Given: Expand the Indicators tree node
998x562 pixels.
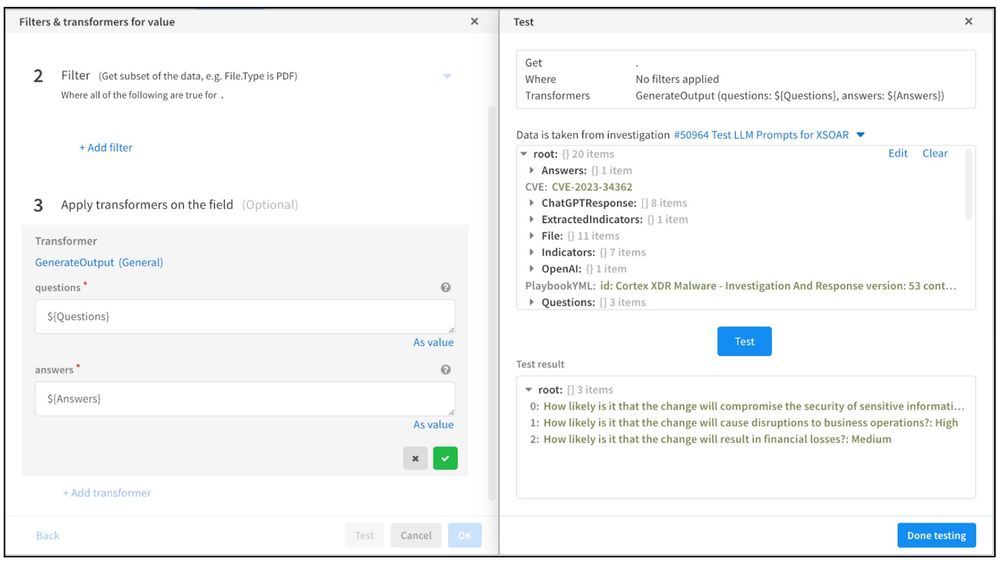Looking at the screenshot, I should [532, 253].
